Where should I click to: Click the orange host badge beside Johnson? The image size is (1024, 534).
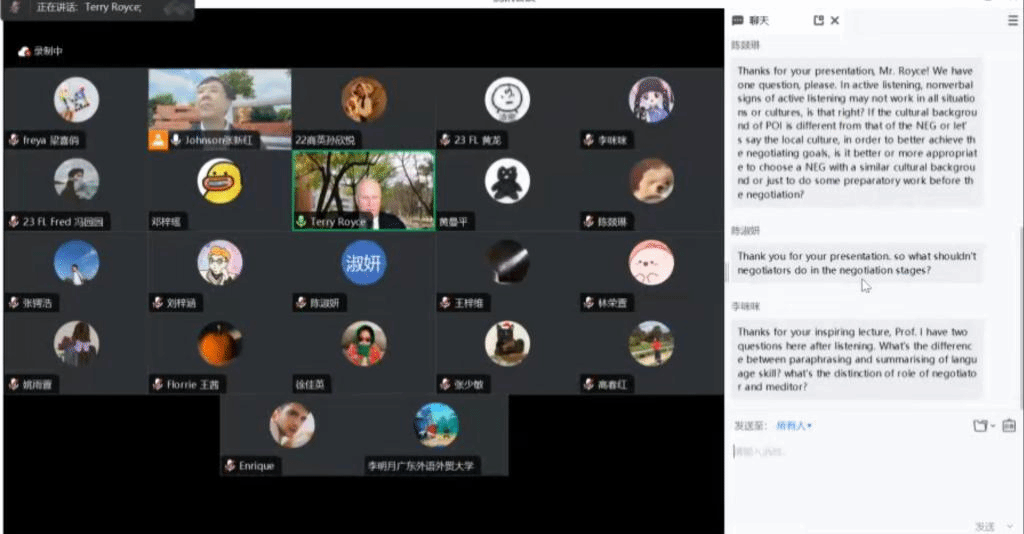click(157, 140)
